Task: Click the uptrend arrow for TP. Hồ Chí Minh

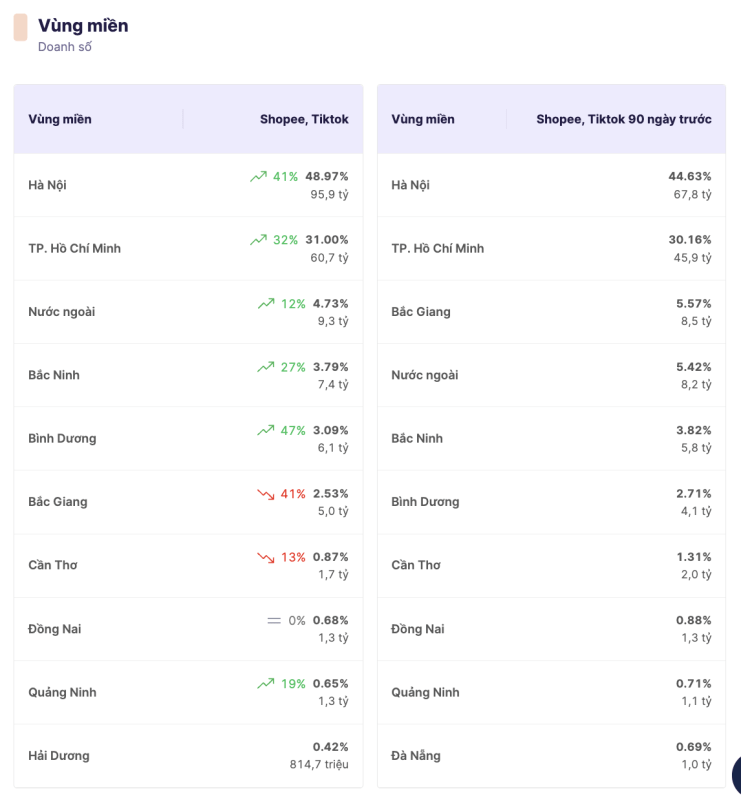Action: [258, 240]
